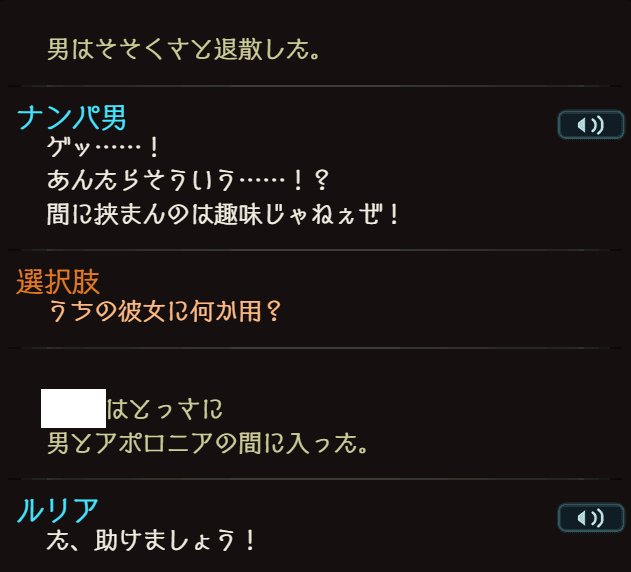
Task: Click the line 男はそそくさと退散した。
Action: click(x=185, y=49)
